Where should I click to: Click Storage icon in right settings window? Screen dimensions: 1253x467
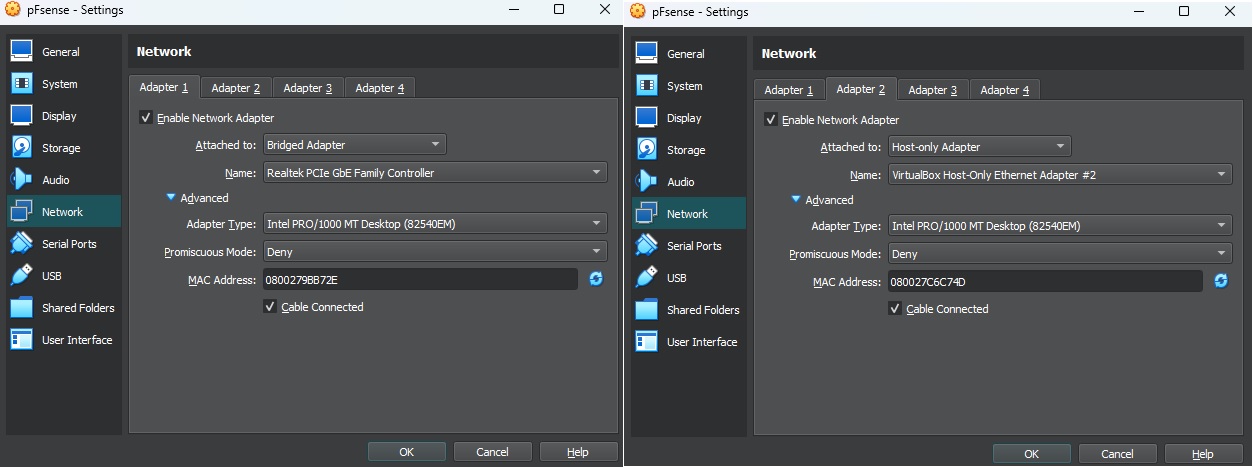coord(647,149)
